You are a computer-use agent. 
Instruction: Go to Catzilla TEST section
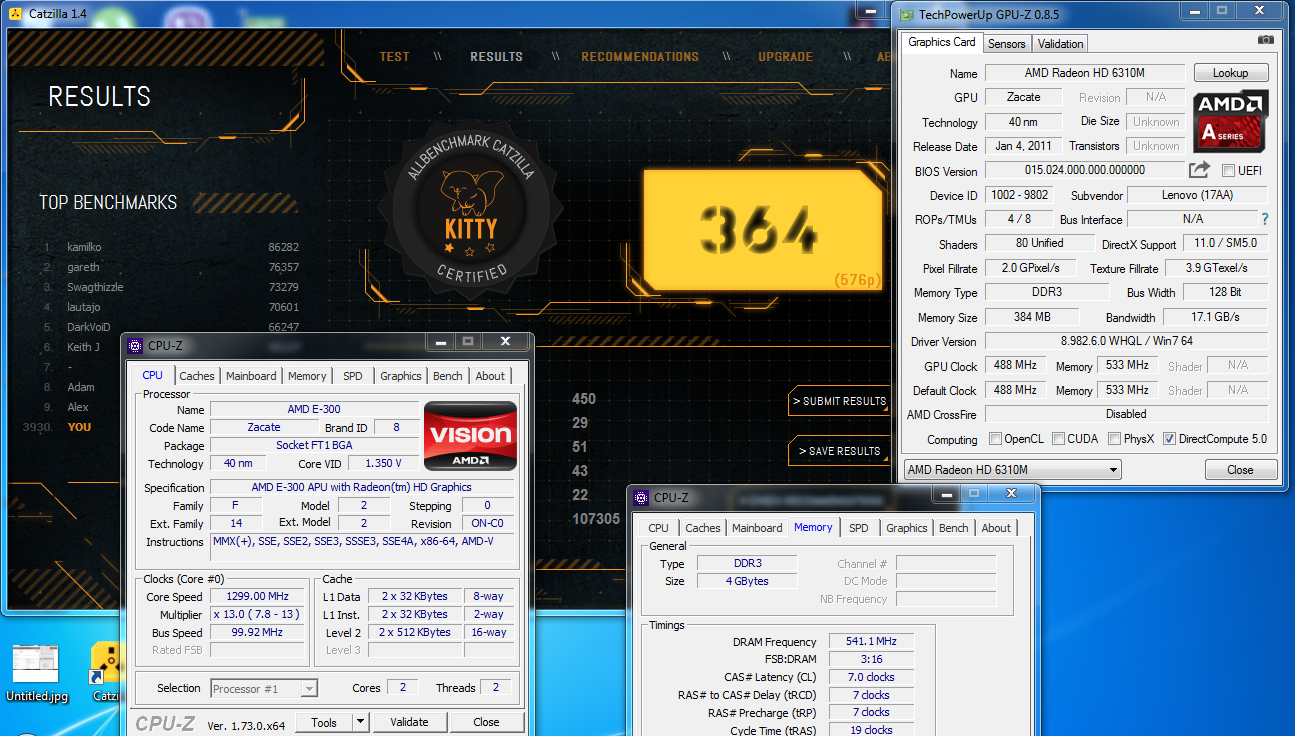coord(395,57)
